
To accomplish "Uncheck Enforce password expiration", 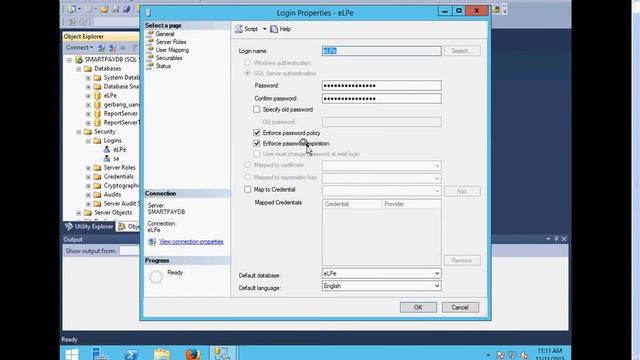I will (256, 143).
